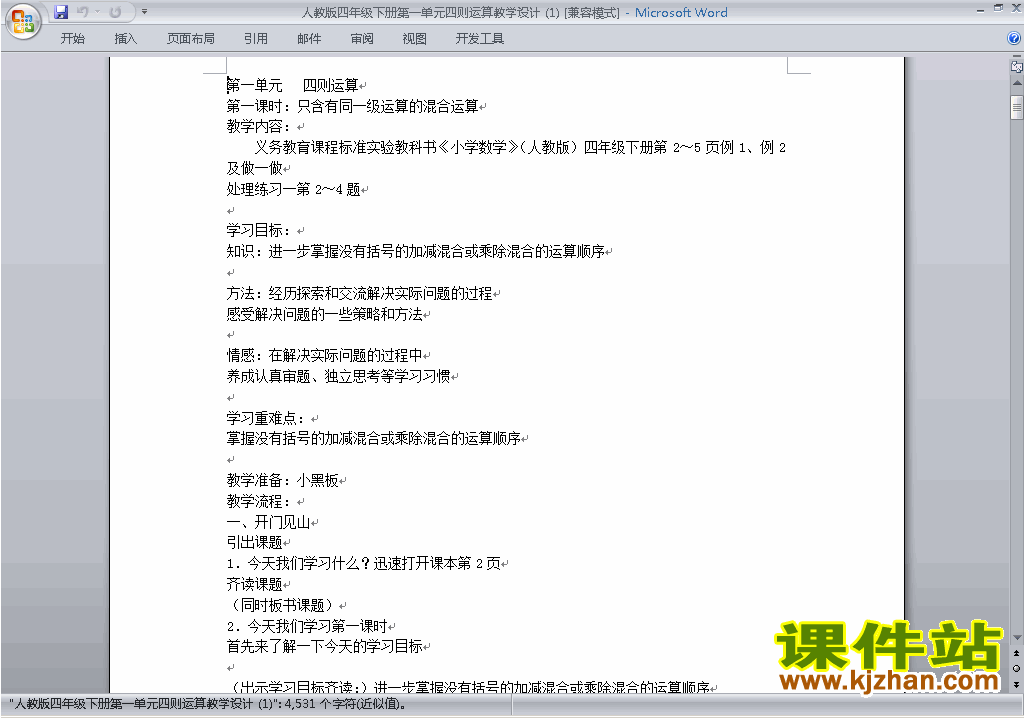The image size is (1024, 718).
Task: Click the line 首先来了解一下今天的学习目标
Action: coord(325,647)
